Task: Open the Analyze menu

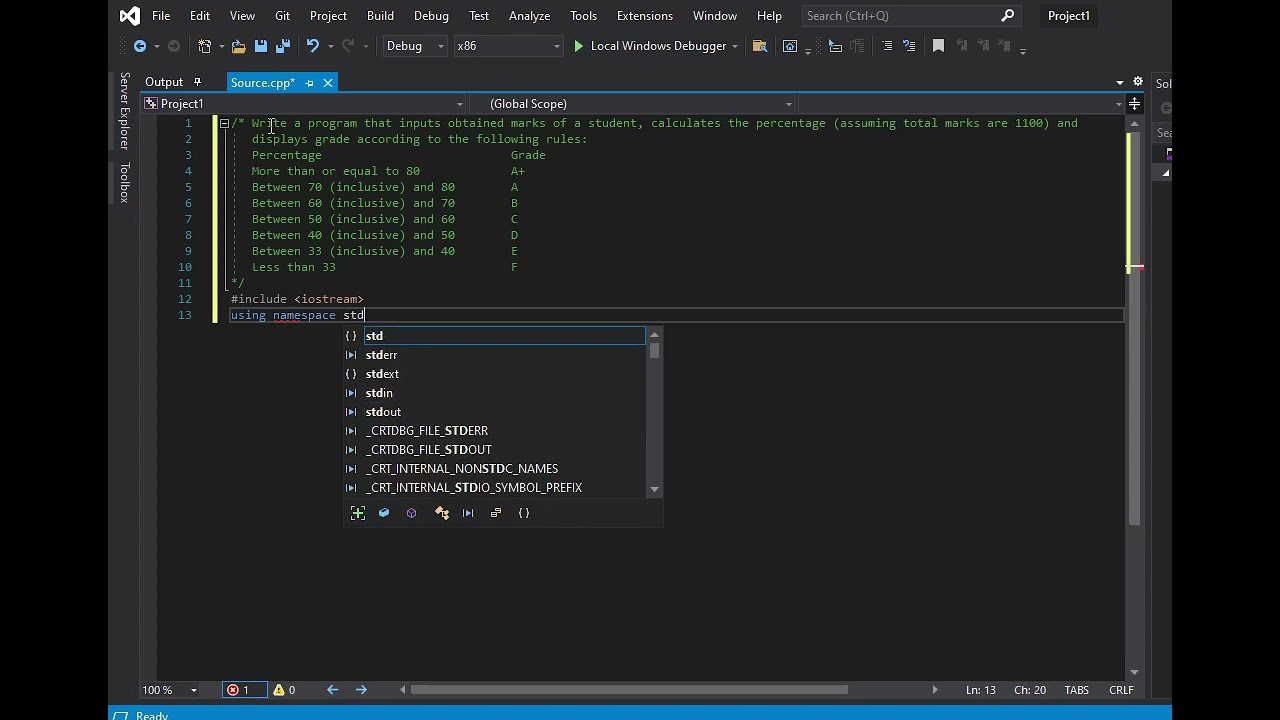Action: click(x=529, y=16)
